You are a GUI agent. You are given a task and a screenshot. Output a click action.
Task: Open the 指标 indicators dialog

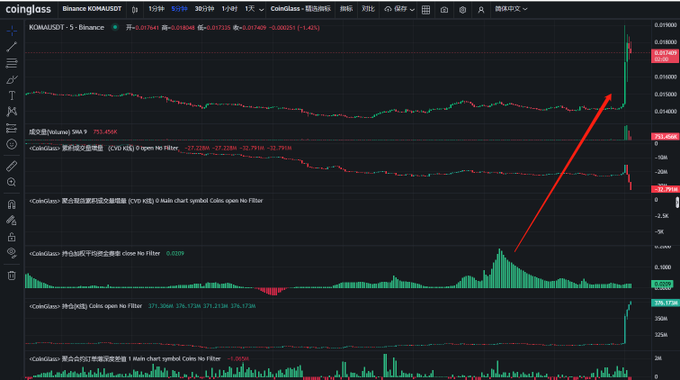pos(346,9)
